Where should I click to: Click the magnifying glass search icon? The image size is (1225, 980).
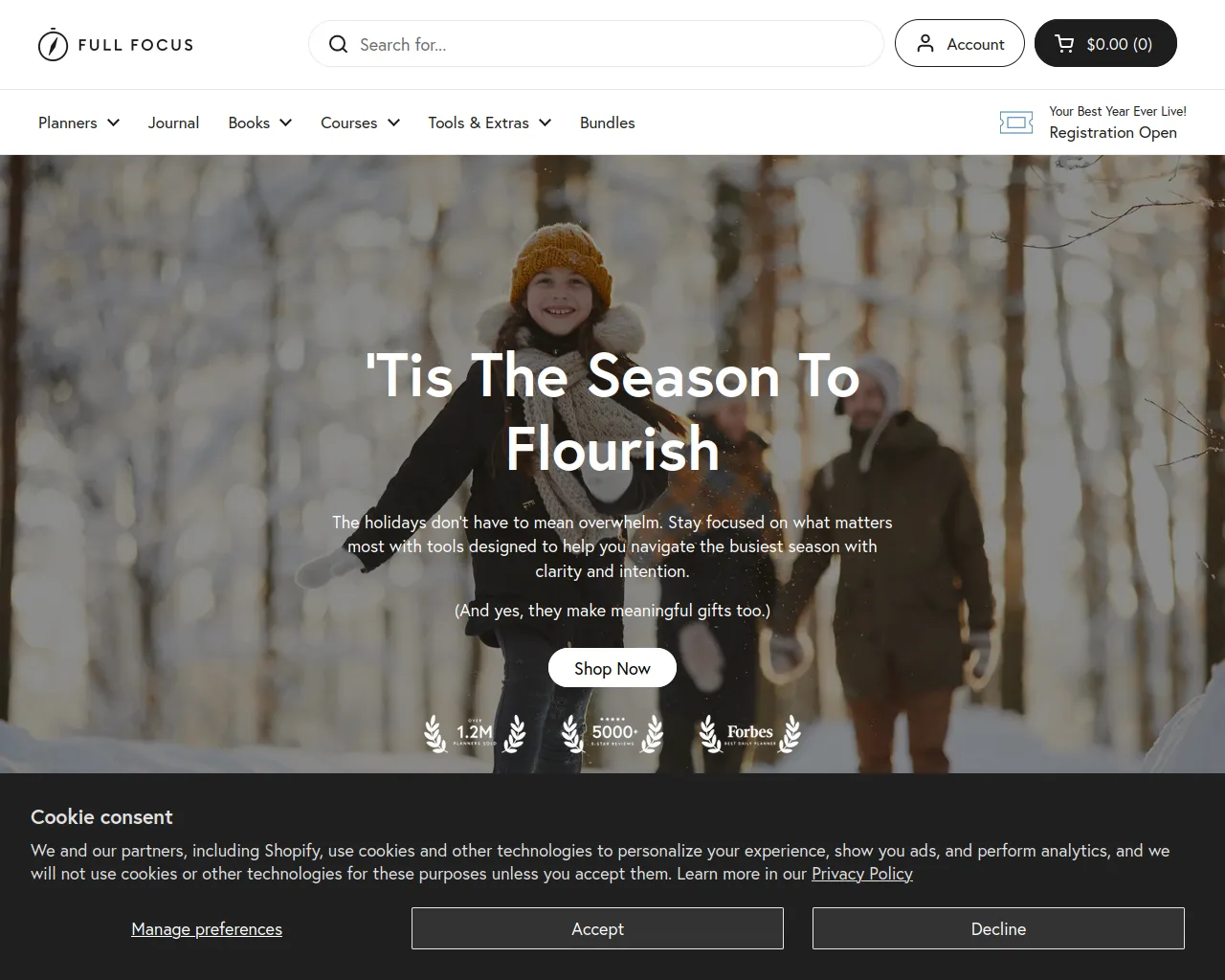point(338,44)
